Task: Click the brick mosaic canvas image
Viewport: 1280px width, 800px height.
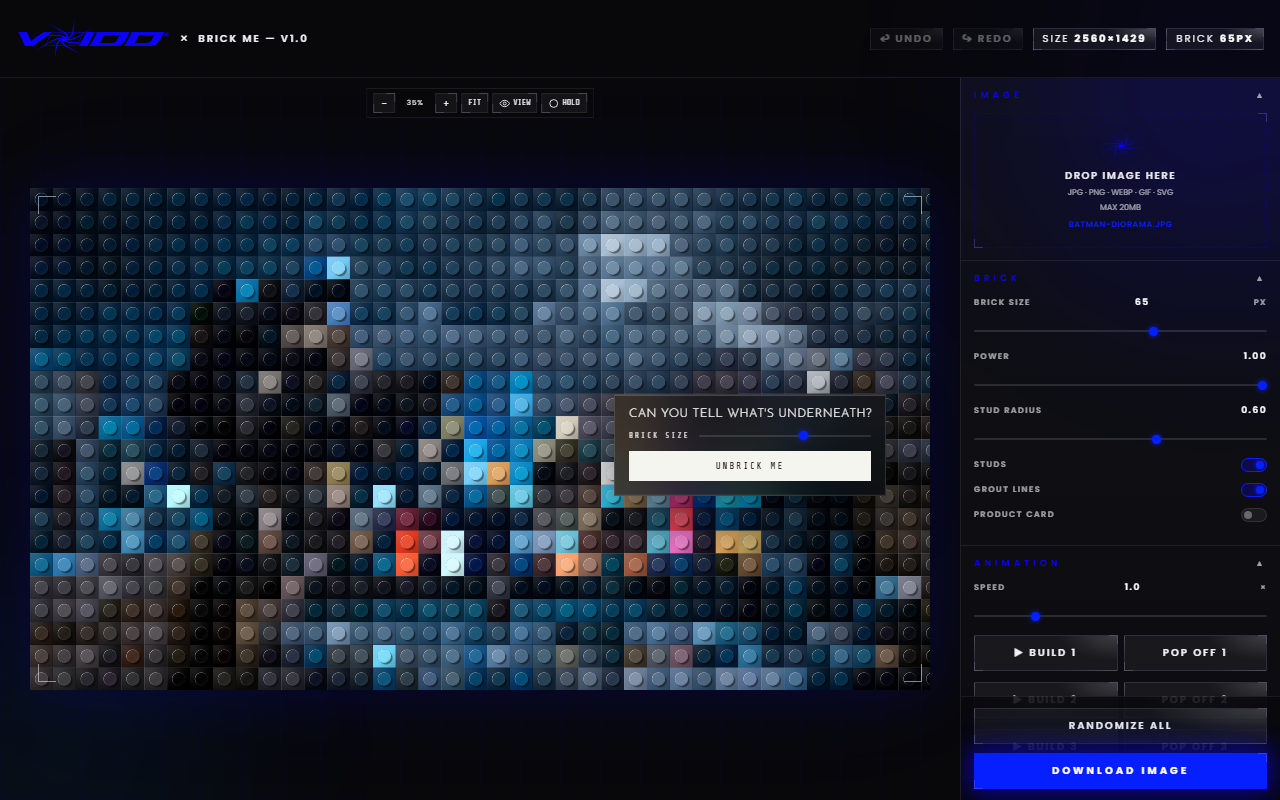Action: tap(480, 439)
